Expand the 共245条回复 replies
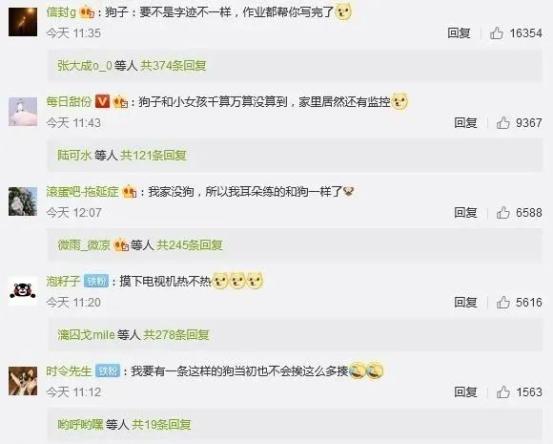Image resolution: width=553 pixels, height=444 pixels. (190, 245)
